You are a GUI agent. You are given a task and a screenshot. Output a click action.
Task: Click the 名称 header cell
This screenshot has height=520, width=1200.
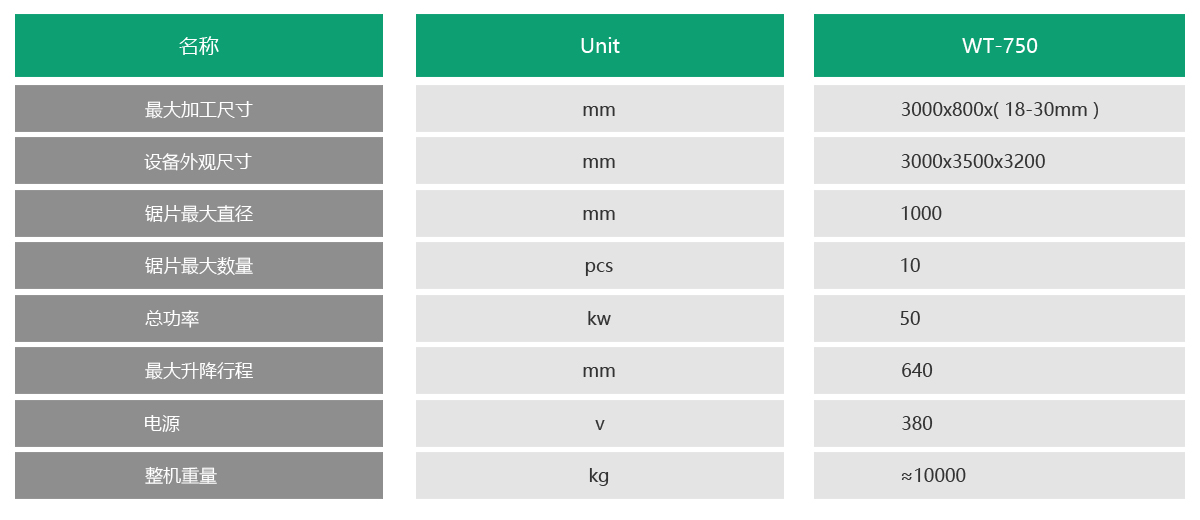coord(199,46)
